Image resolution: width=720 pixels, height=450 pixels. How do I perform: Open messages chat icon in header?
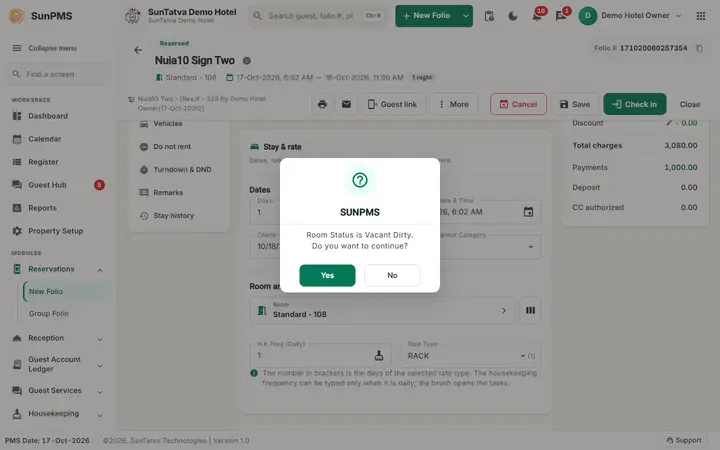click(561, 17)
